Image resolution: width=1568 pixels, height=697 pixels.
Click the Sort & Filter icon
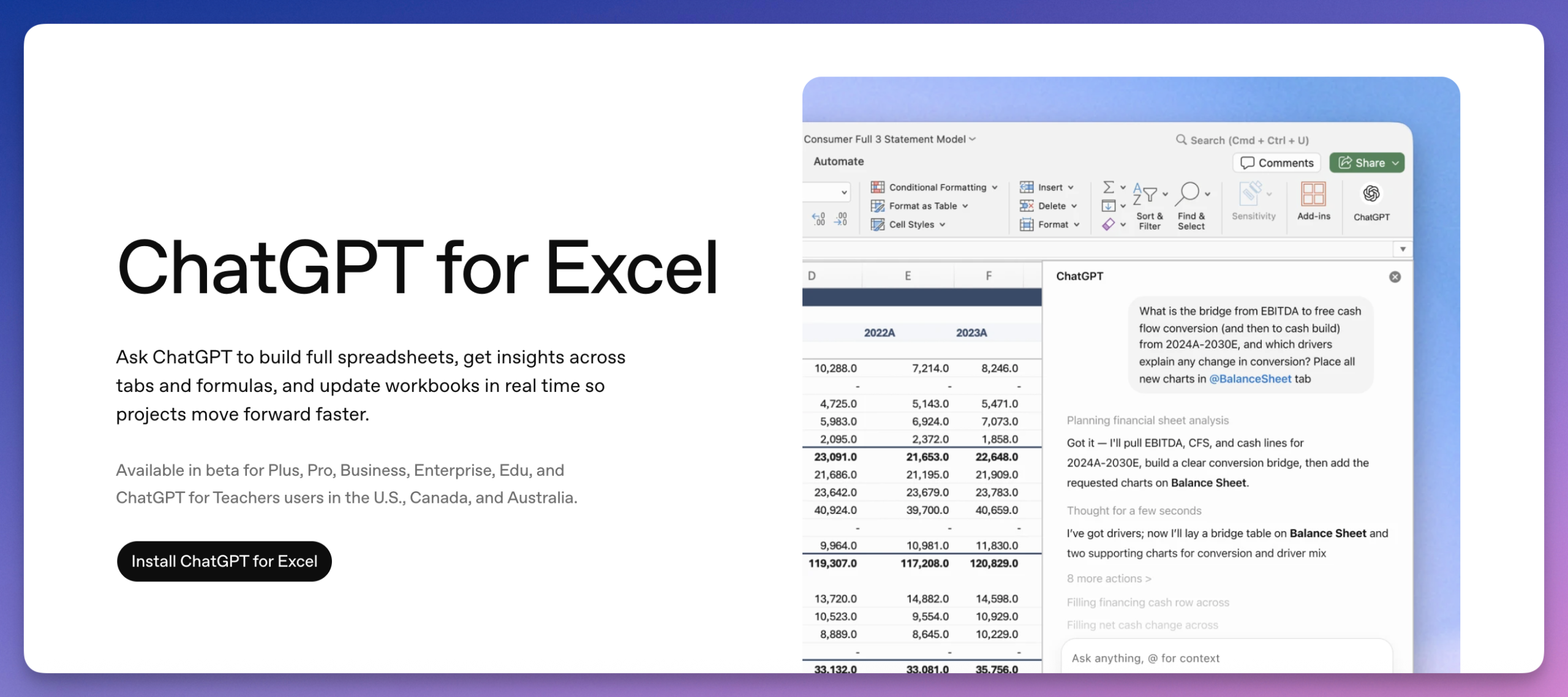(1146, 195)
